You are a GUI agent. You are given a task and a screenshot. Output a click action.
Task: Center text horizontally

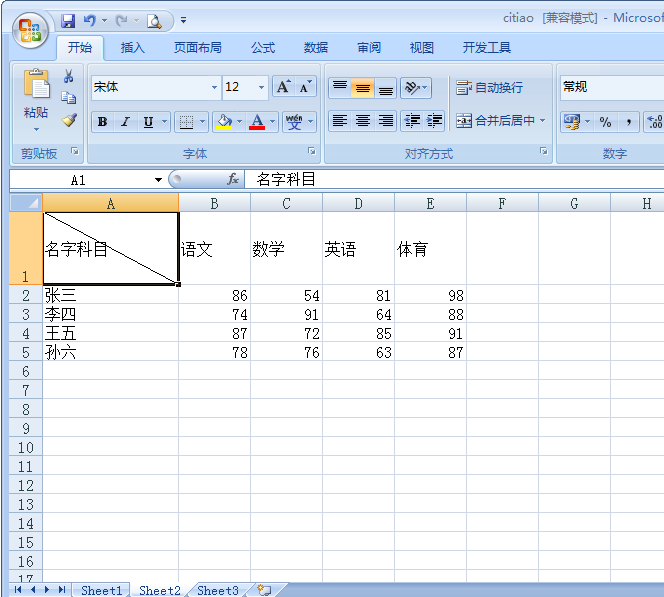[362, 121]
